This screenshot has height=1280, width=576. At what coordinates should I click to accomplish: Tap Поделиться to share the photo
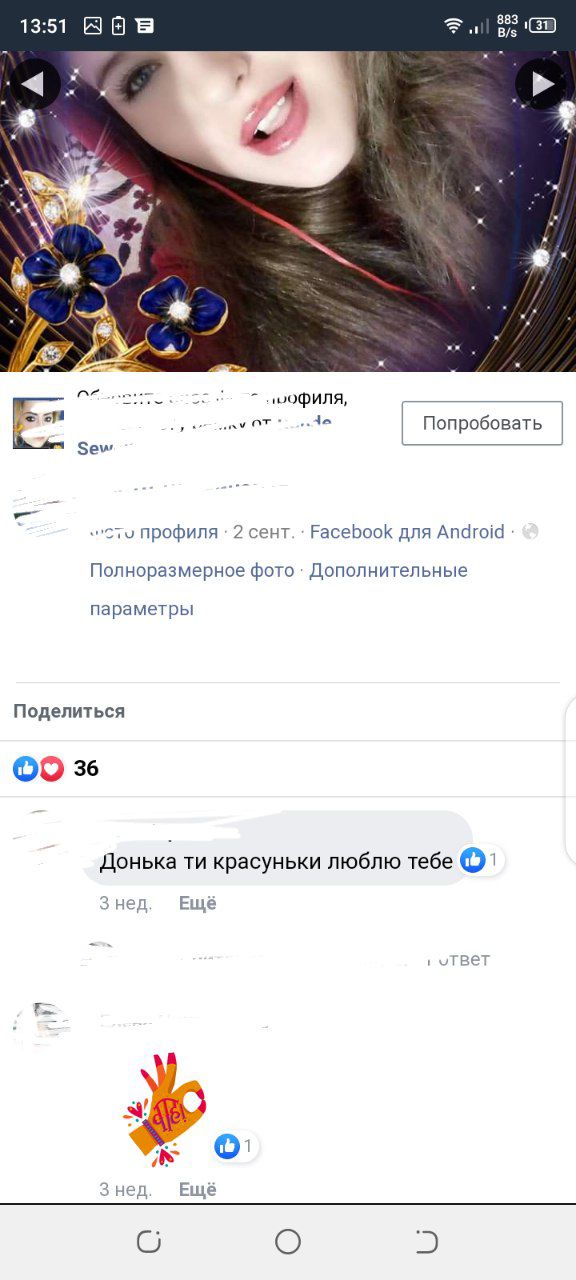[69, 711]
